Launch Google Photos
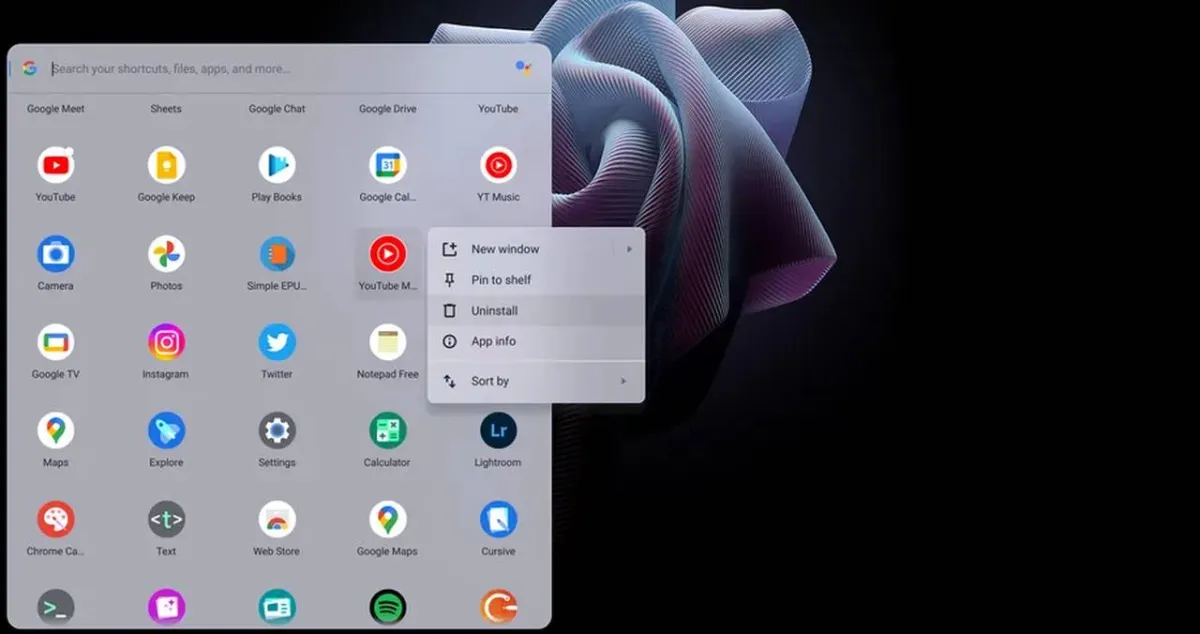Image resolution: width=1200 pixels, height=634 pixels. pos(166,254)
